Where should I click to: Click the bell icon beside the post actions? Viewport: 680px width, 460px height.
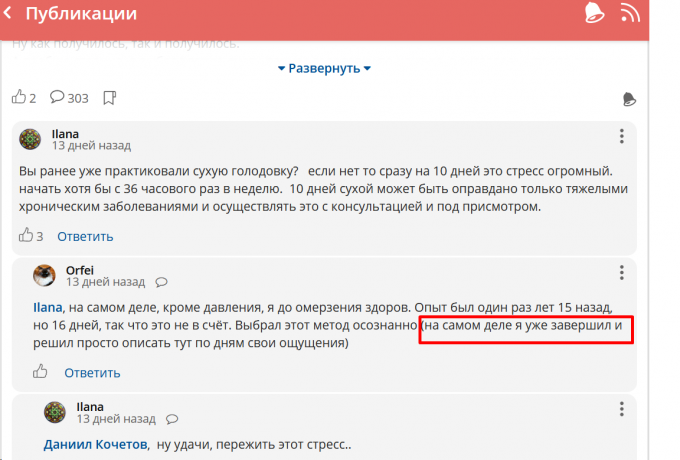pyautogui.click(x=629, y=98)
